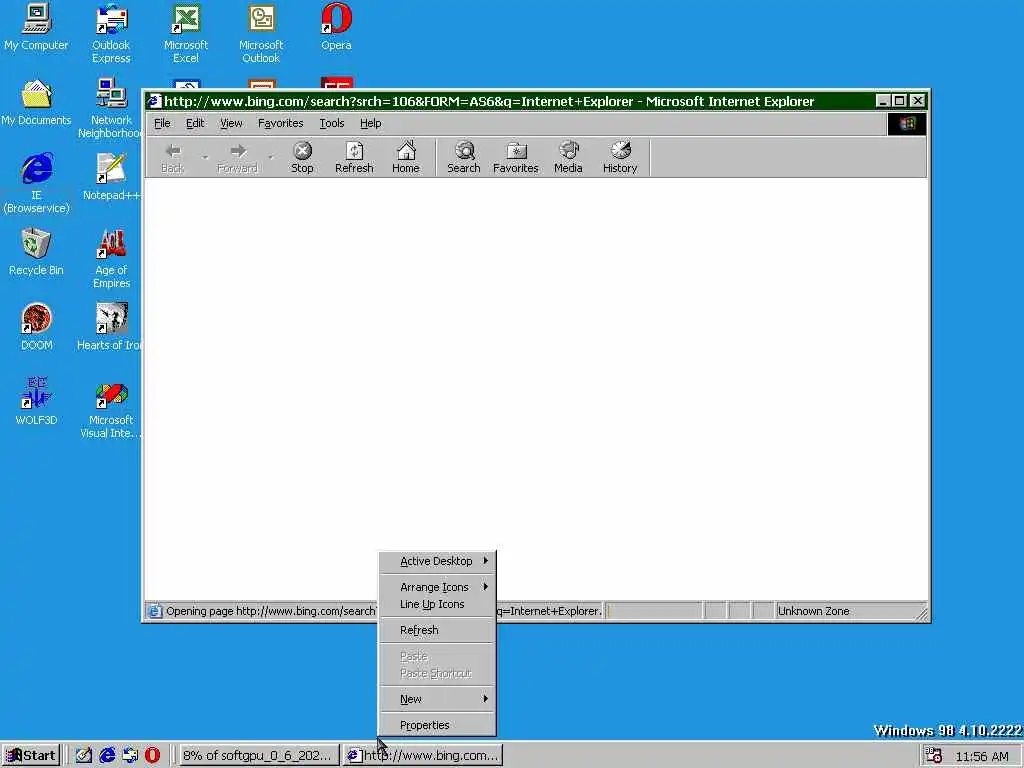1024x768 pixels.
Task: Click the greyed-out Back button
Action: tap(172, 157)
